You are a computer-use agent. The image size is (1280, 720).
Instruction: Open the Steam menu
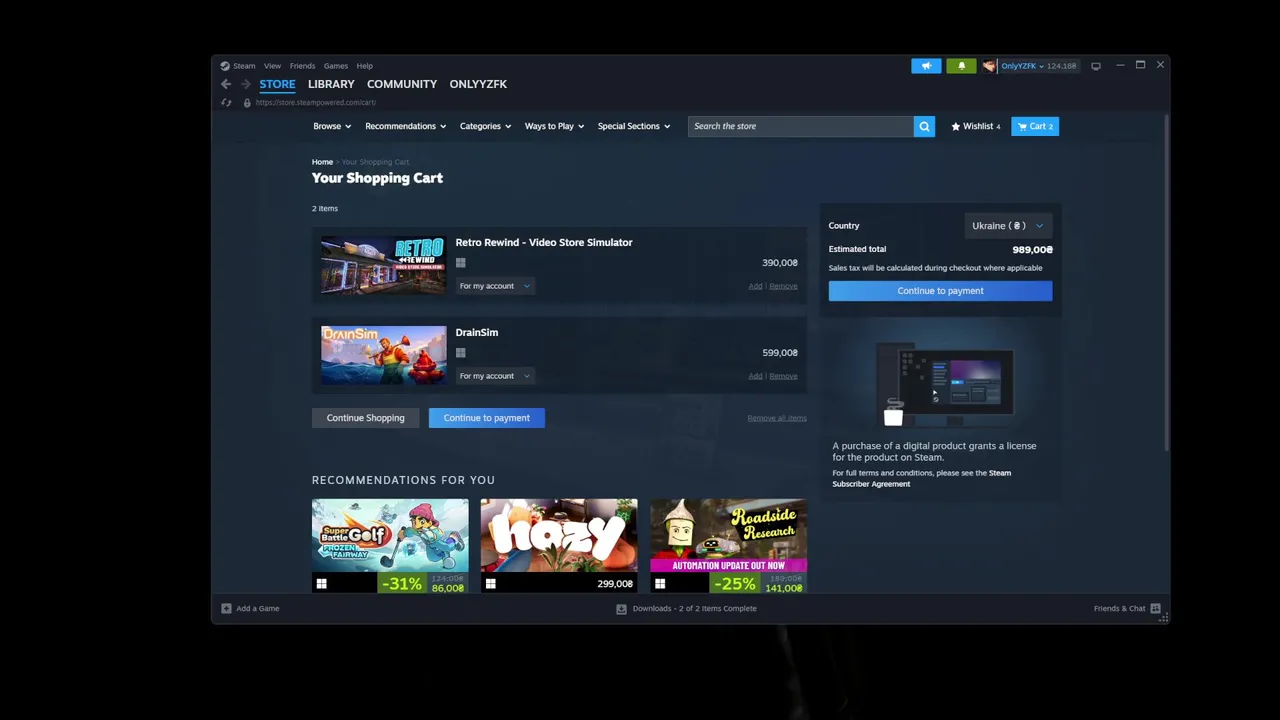click(244, 66)
